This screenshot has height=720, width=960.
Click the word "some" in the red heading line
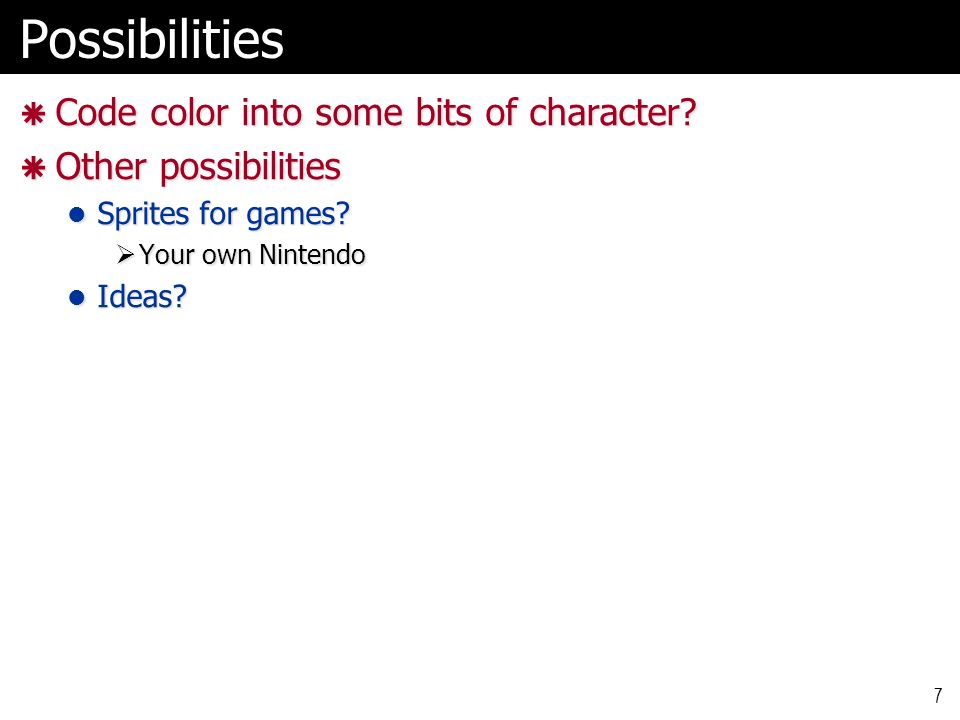click(x=359, y=114)
